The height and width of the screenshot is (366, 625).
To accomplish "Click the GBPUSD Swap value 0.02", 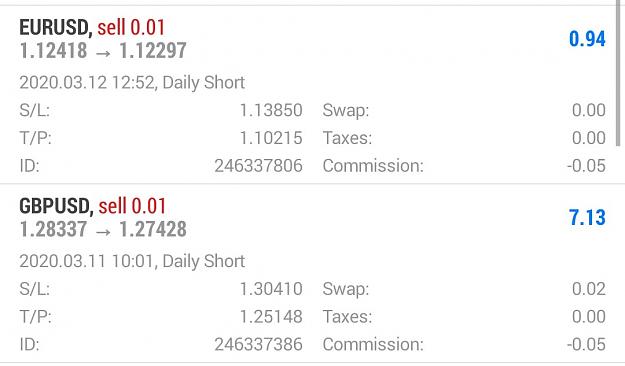I will point(589,289).
